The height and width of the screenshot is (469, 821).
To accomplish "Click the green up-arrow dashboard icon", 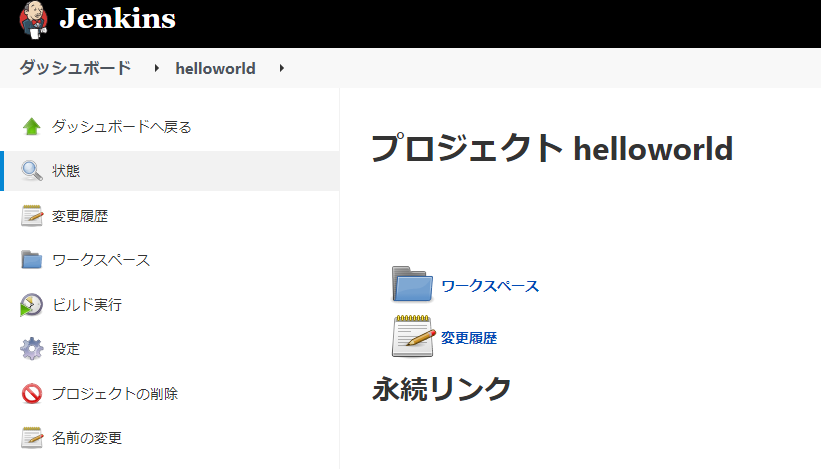I will (x=31, y=127).
